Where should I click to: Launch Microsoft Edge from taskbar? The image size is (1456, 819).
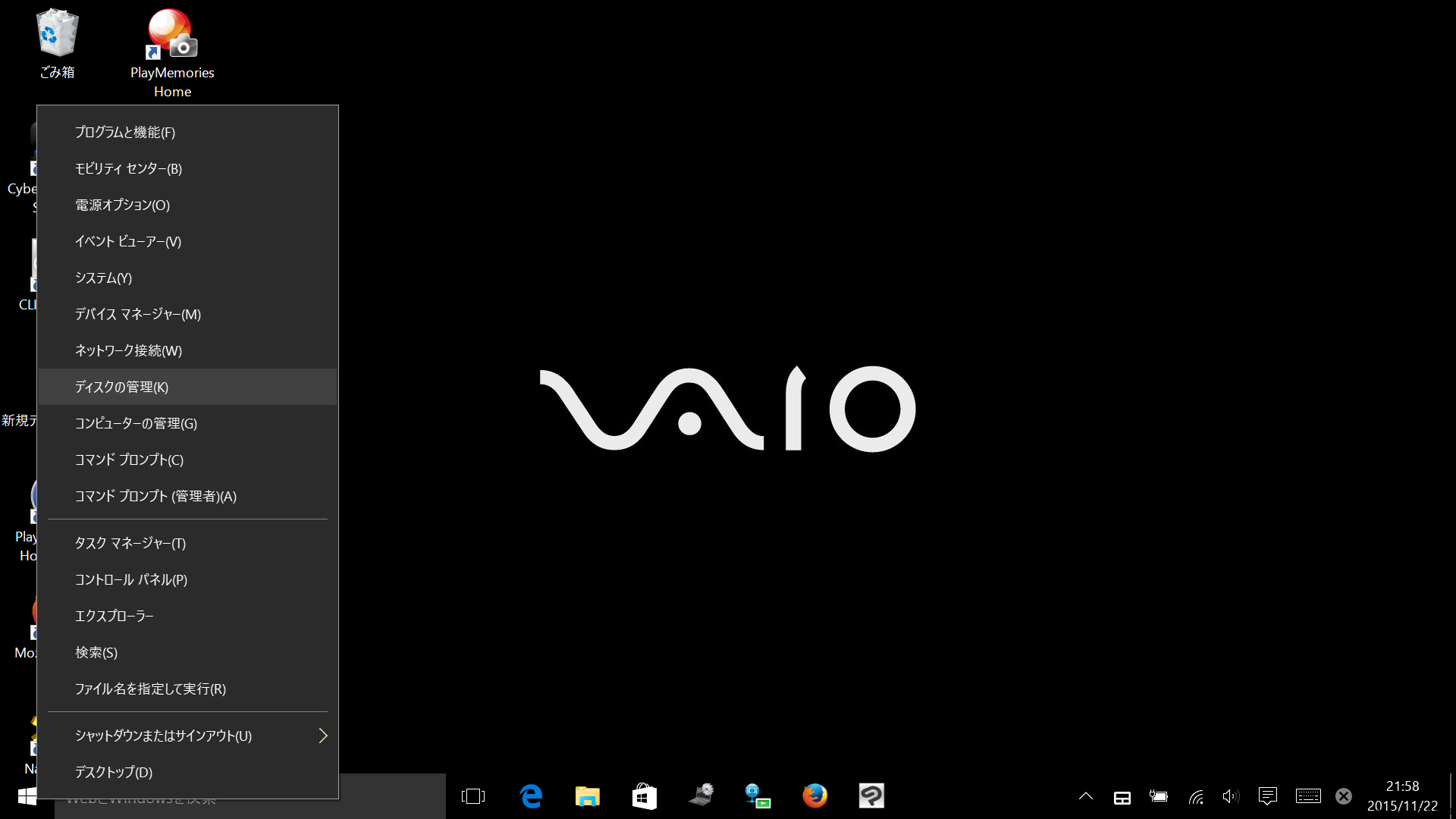coord(531,796)
